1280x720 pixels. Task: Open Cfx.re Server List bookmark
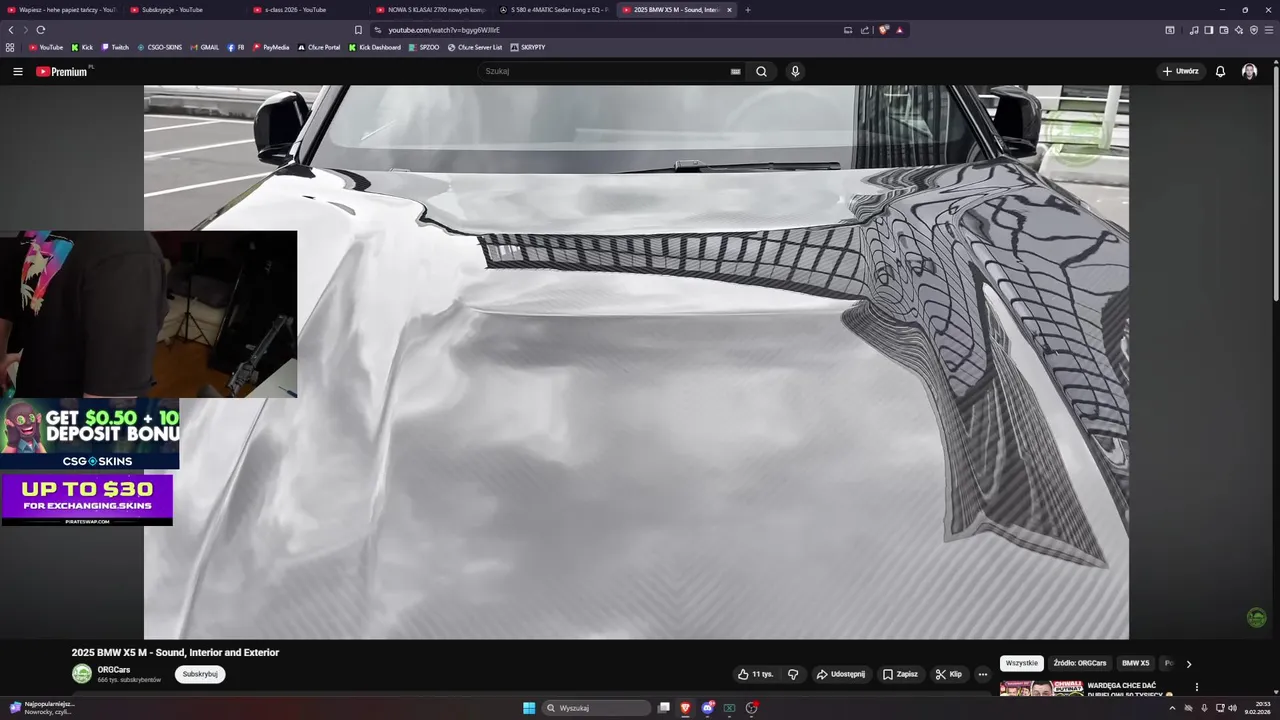[475, 47]
